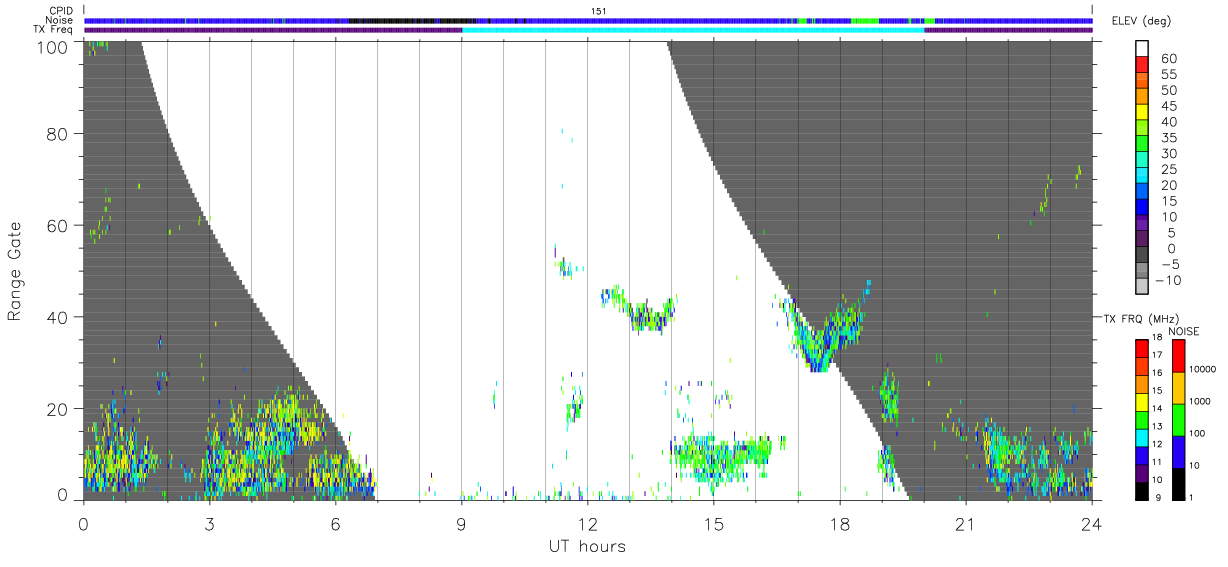
Task: Select the yellow segment of the elevation color bar
Action: 1142,112
